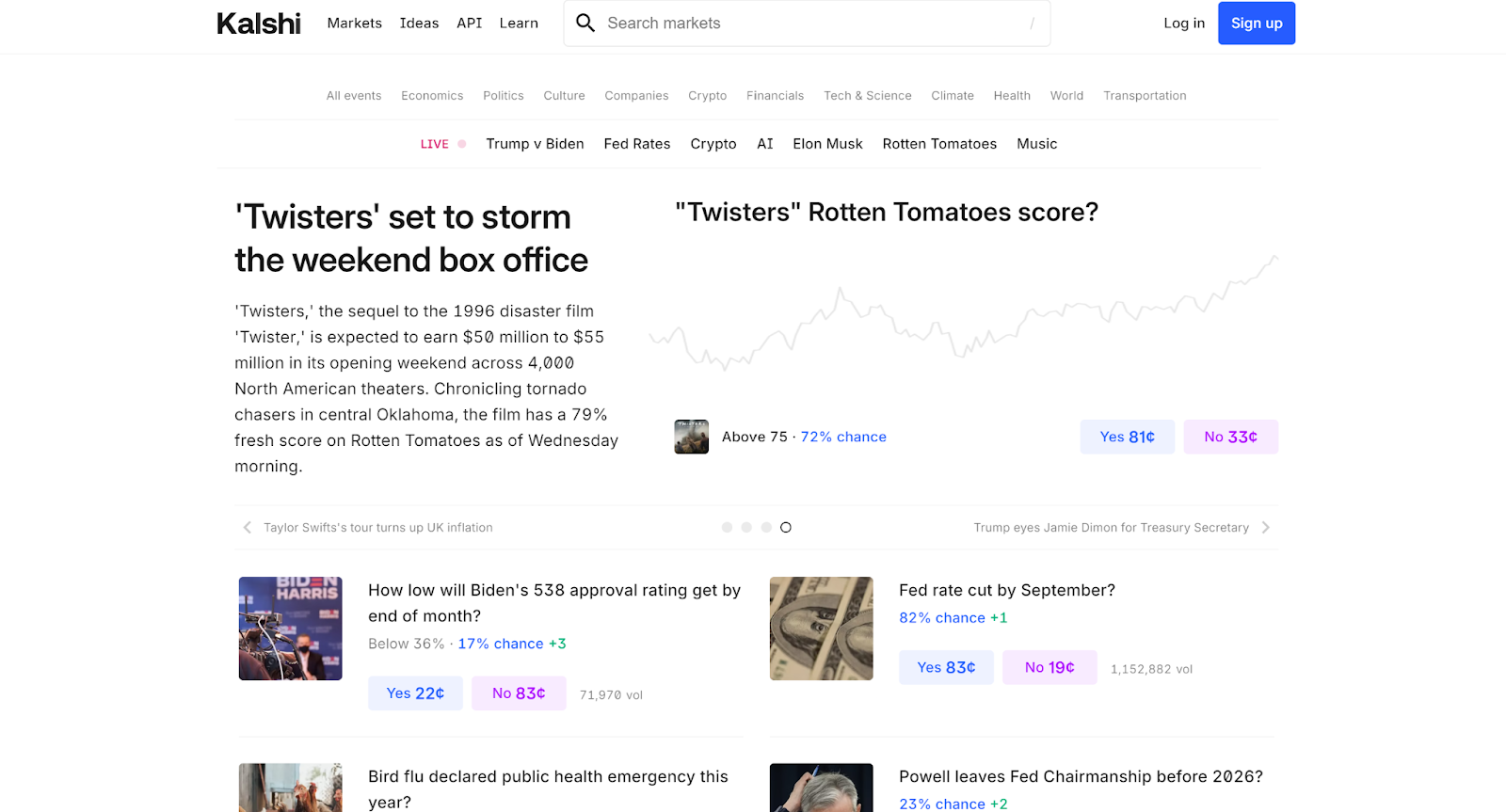The height and width of the screenshot is (812, 1506).
Task: Select All events category
Action: (354, 96)
